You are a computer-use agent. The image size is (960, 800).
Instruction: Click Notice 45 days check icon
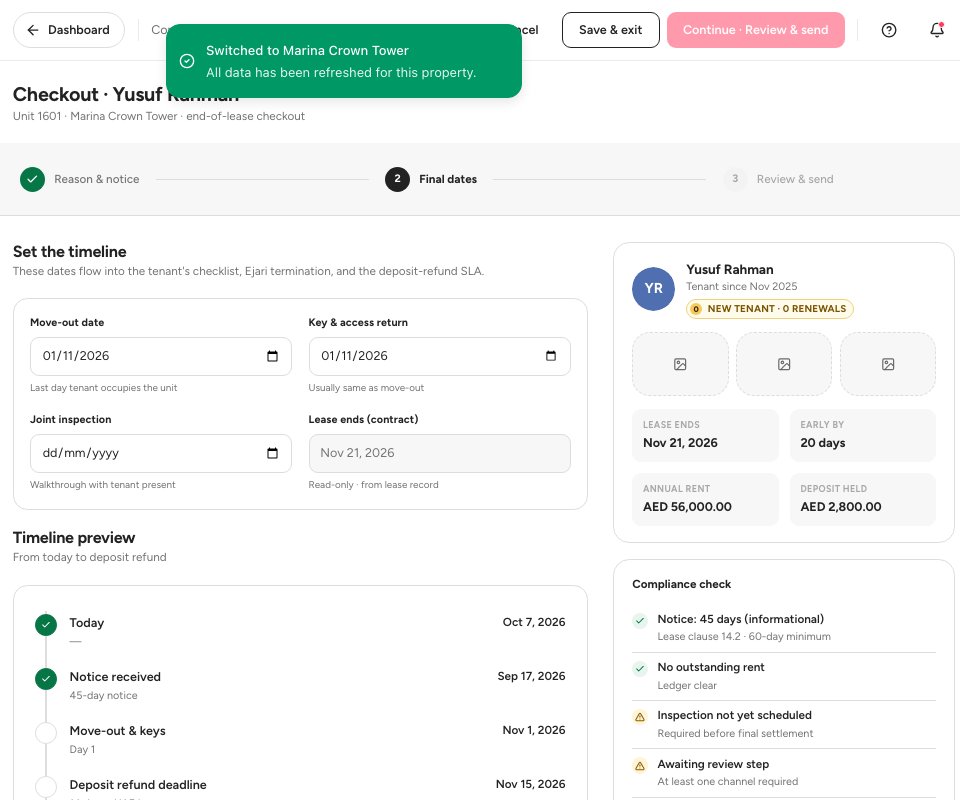pos(640,621)
